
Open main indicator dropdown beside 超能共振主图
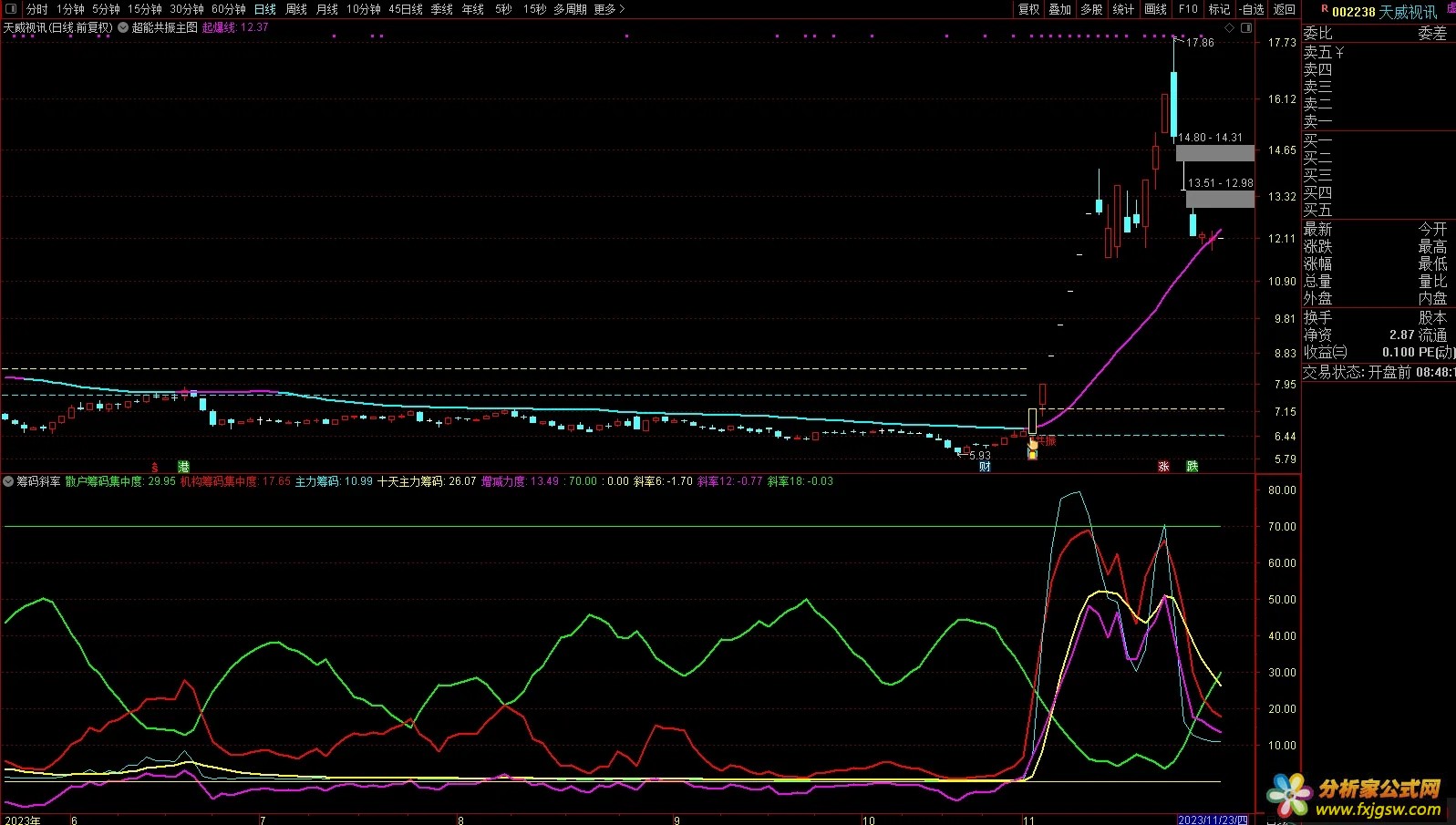123,27
